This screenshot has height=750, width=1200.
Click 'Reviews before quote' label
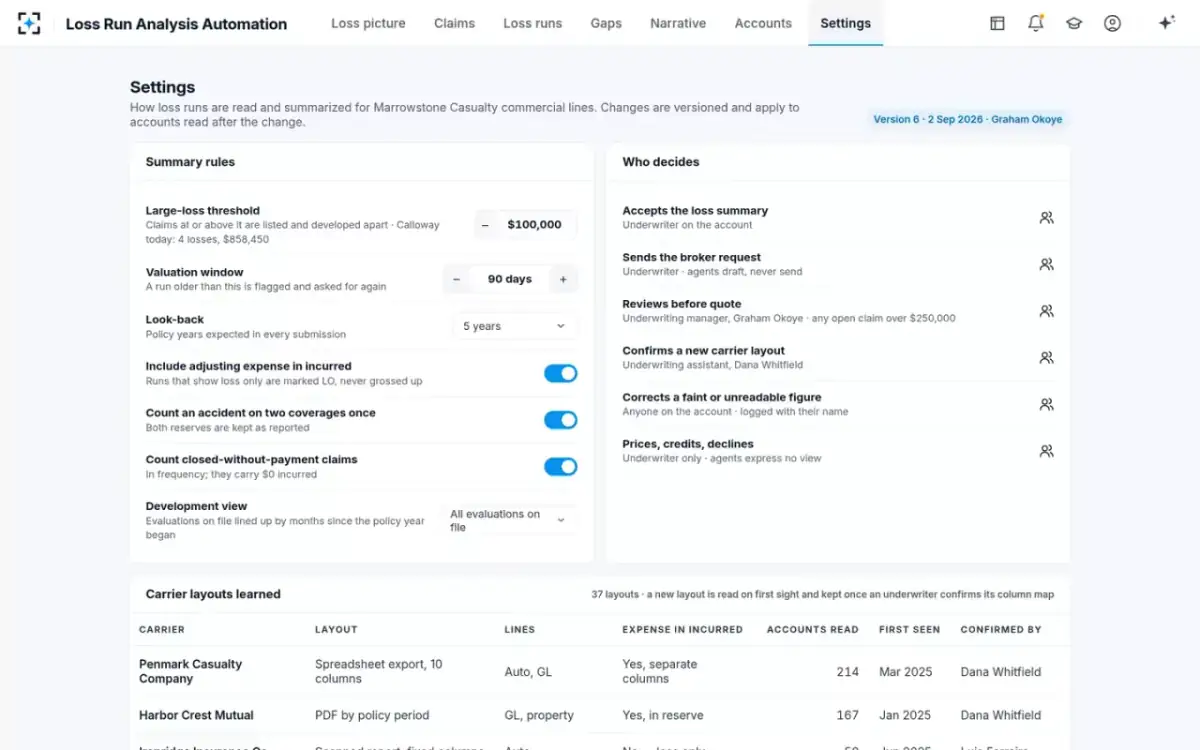click(x=682, y=304)
